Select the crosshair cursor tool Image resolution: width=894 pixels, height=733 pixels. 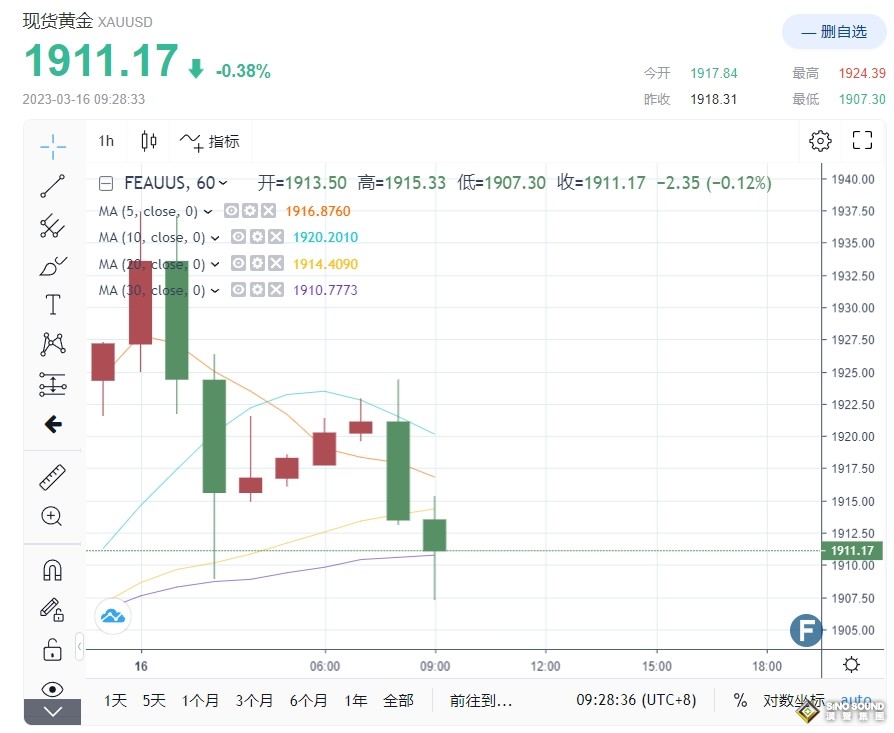pos(51,145)
